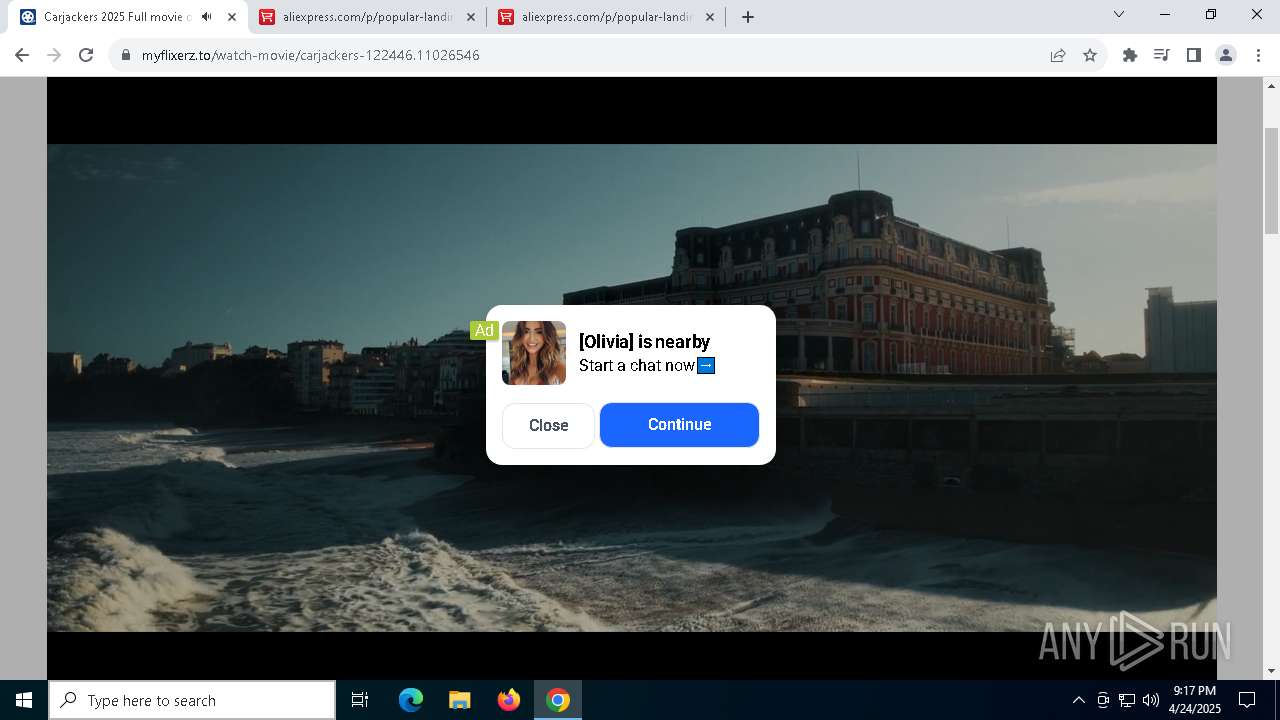
Task: Open the Chrome three-dot menu
Action: point(1258,55)
